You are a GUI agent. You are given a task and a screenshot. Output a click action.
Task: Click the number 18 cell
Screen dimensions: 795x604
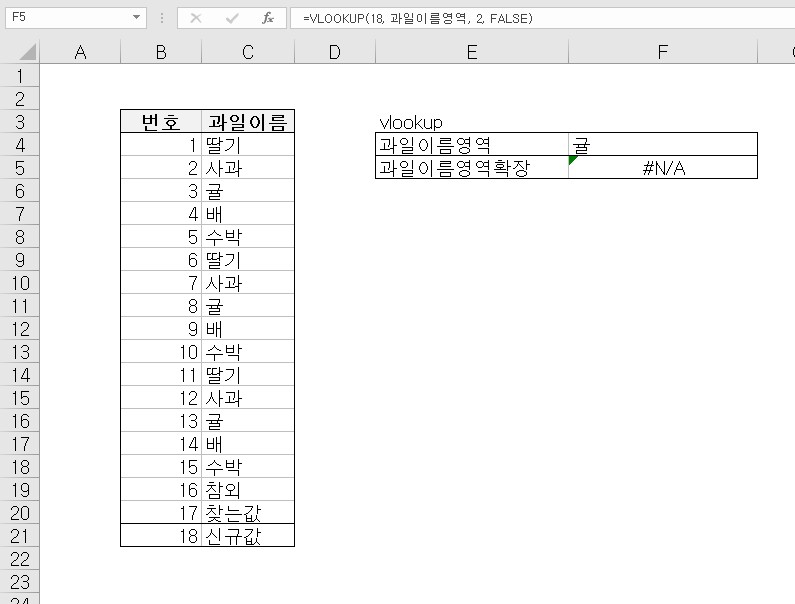tap(161, 536)
